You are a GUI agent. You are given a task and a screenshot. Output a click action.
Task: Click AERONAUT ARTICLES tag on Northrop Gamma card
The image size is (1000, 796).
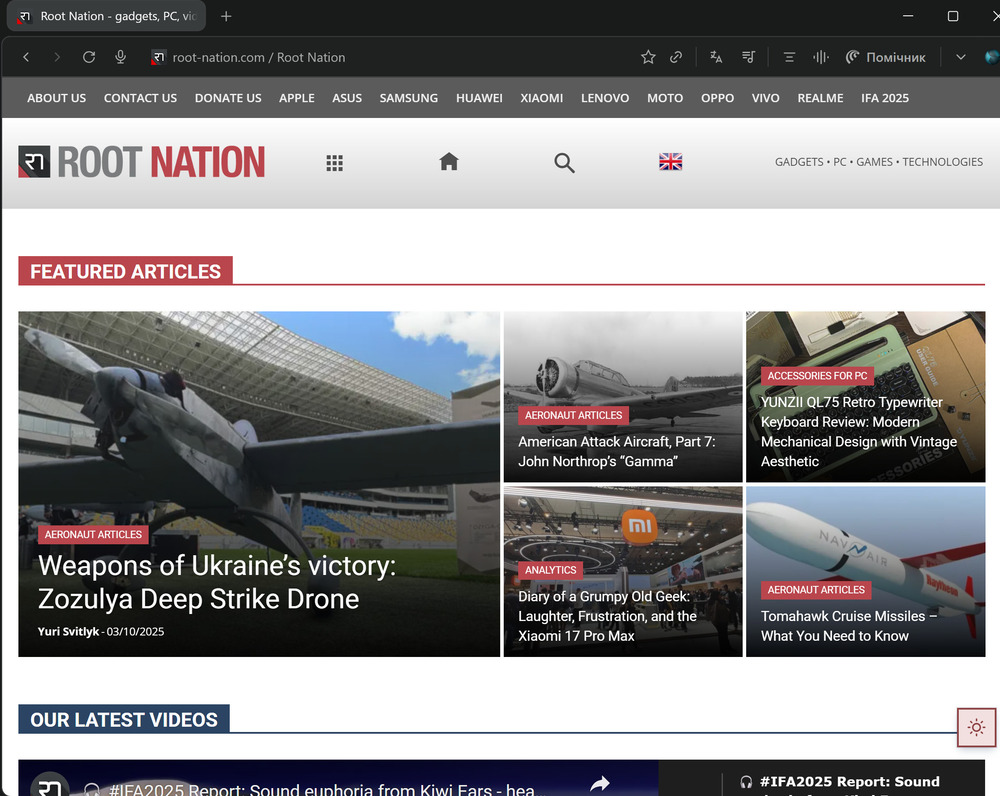[573, 415]
